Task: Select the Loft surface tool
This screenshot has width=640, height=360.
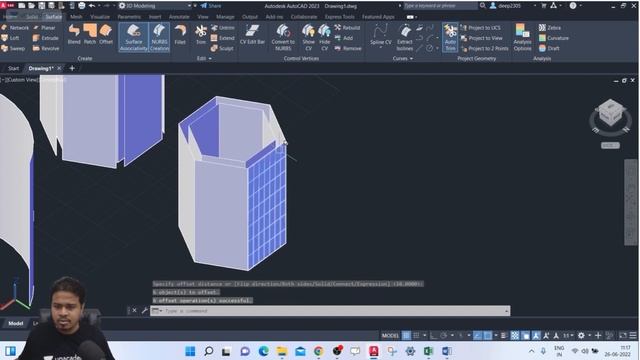Action: (x=10, y=38)
